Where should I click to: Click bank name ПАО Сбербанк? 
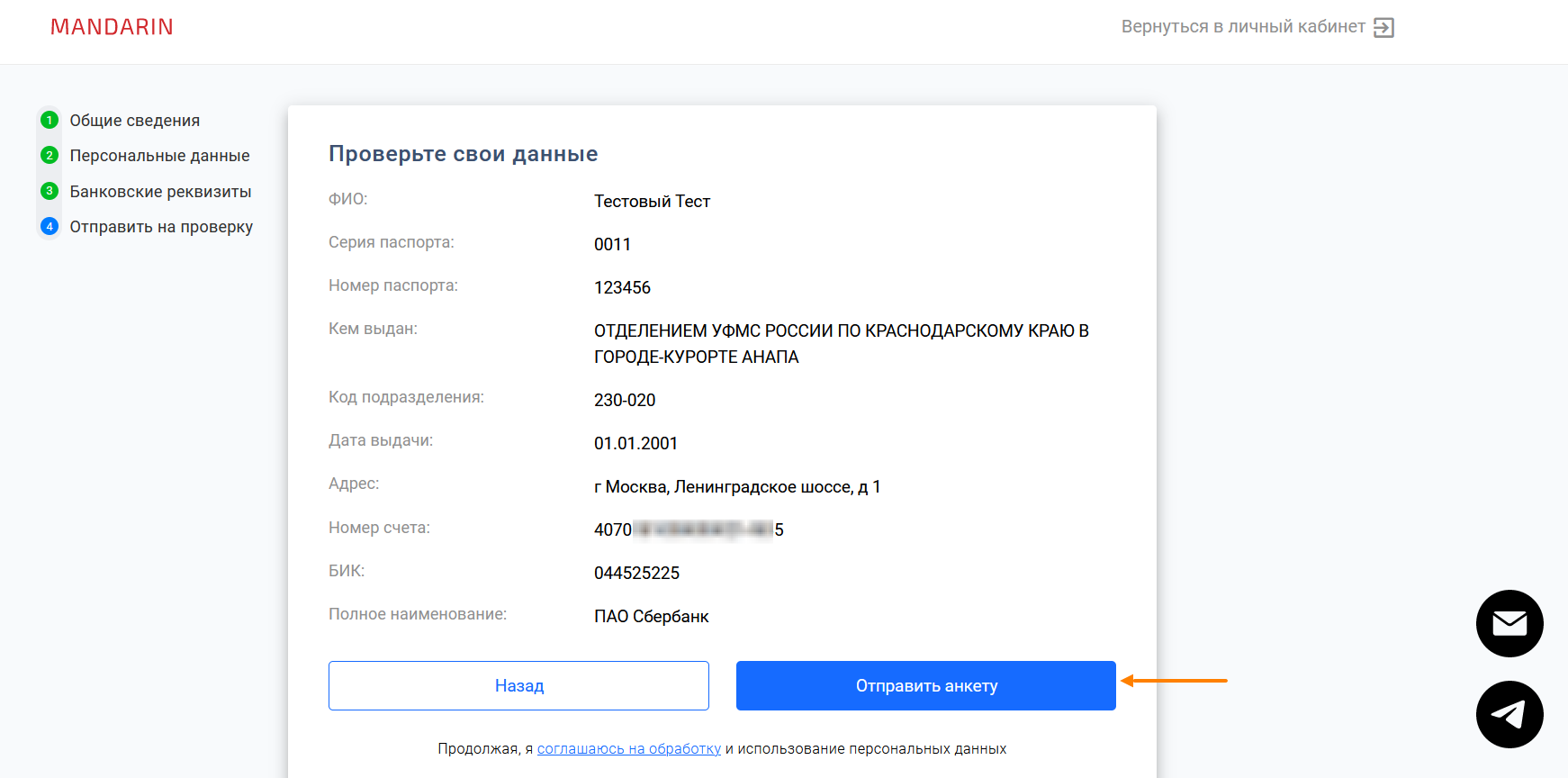[x=652, y=617]
